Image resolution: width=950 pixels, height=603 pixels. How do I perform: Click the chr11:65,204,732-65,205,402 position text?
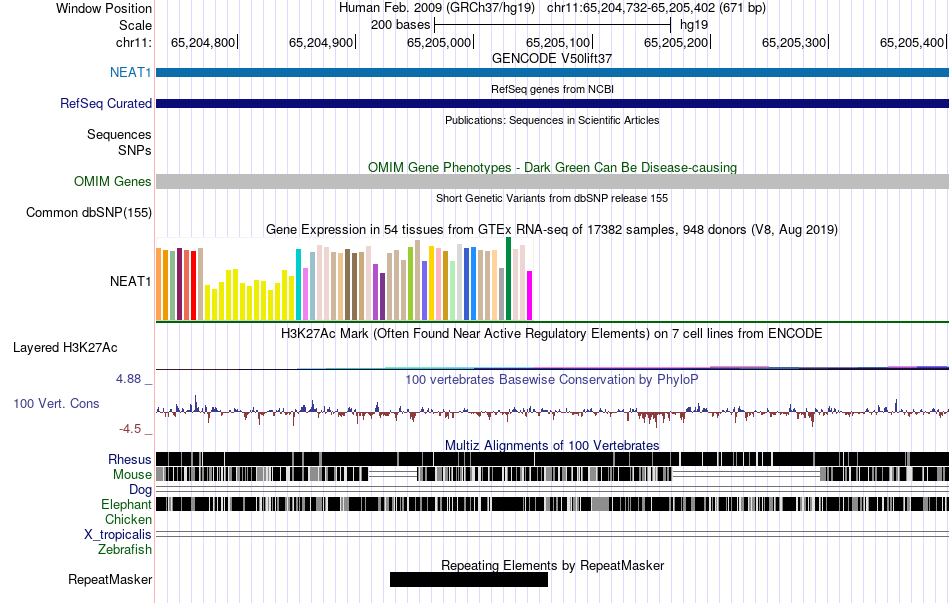coord(656,8)
